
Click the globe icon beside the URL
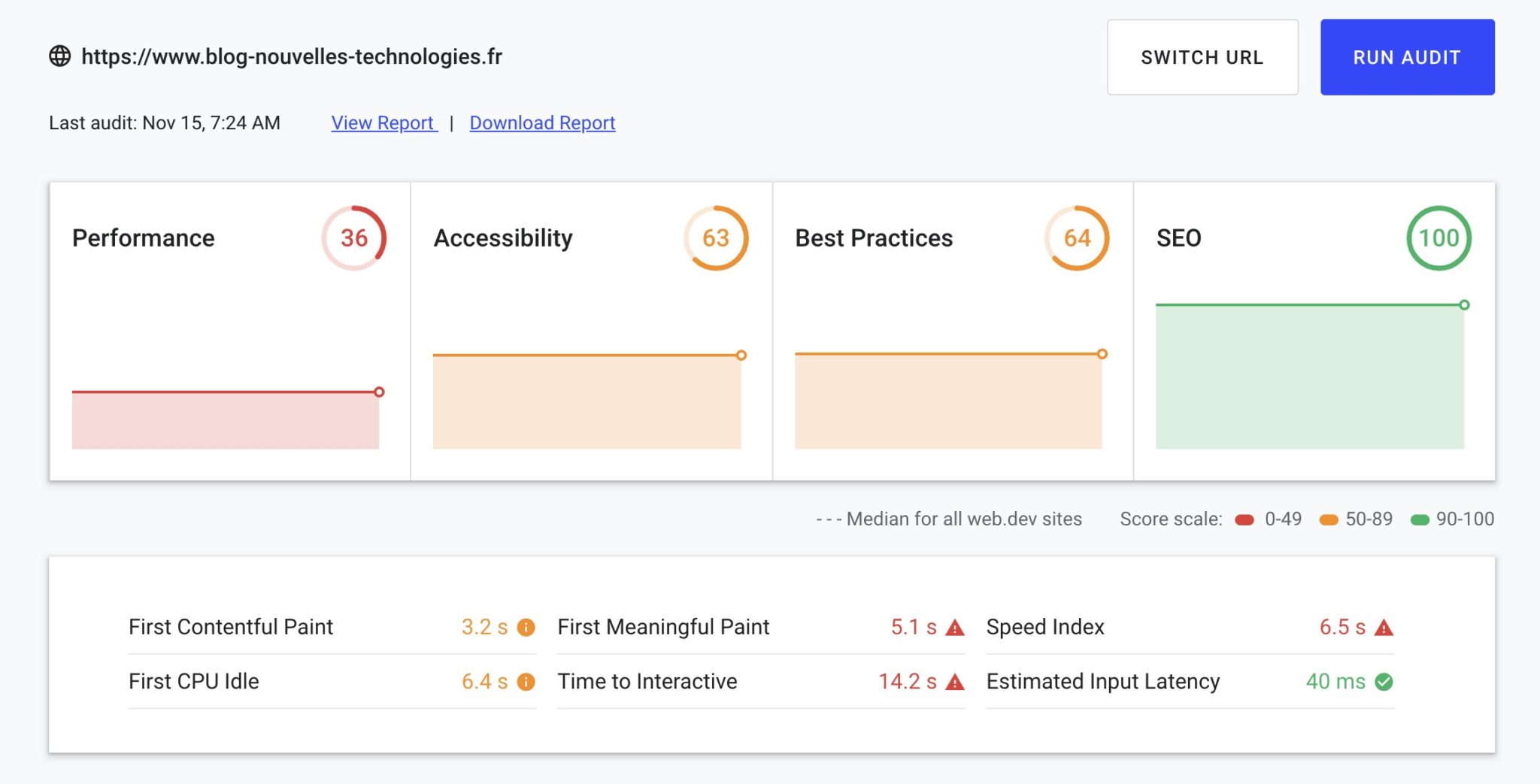coord(60,56)
